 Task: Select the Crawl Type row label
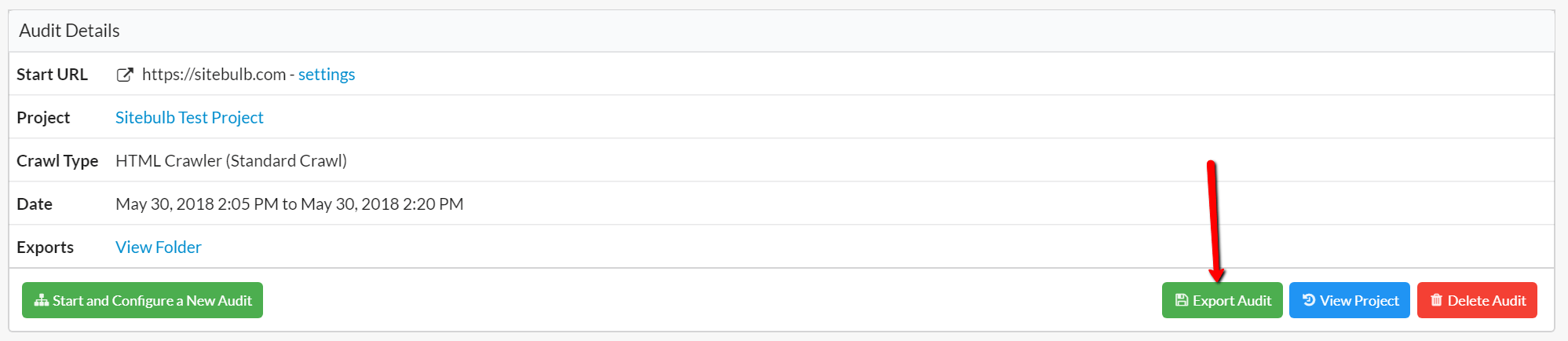[x=57, y=161]
